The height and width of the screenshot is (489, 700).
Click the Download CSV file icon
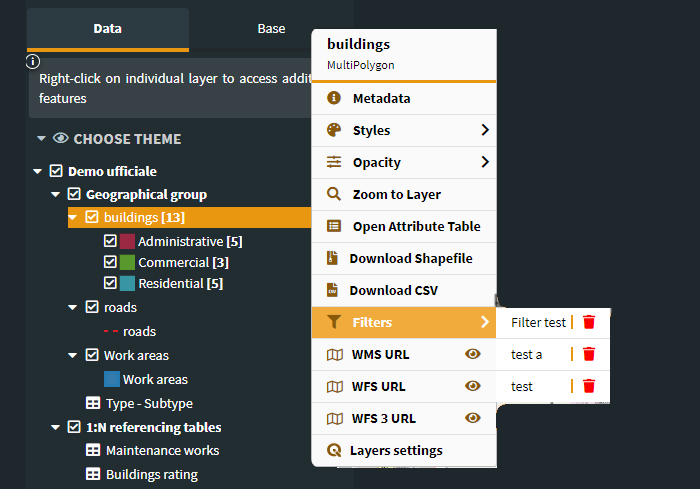click(x=332, y=290)
